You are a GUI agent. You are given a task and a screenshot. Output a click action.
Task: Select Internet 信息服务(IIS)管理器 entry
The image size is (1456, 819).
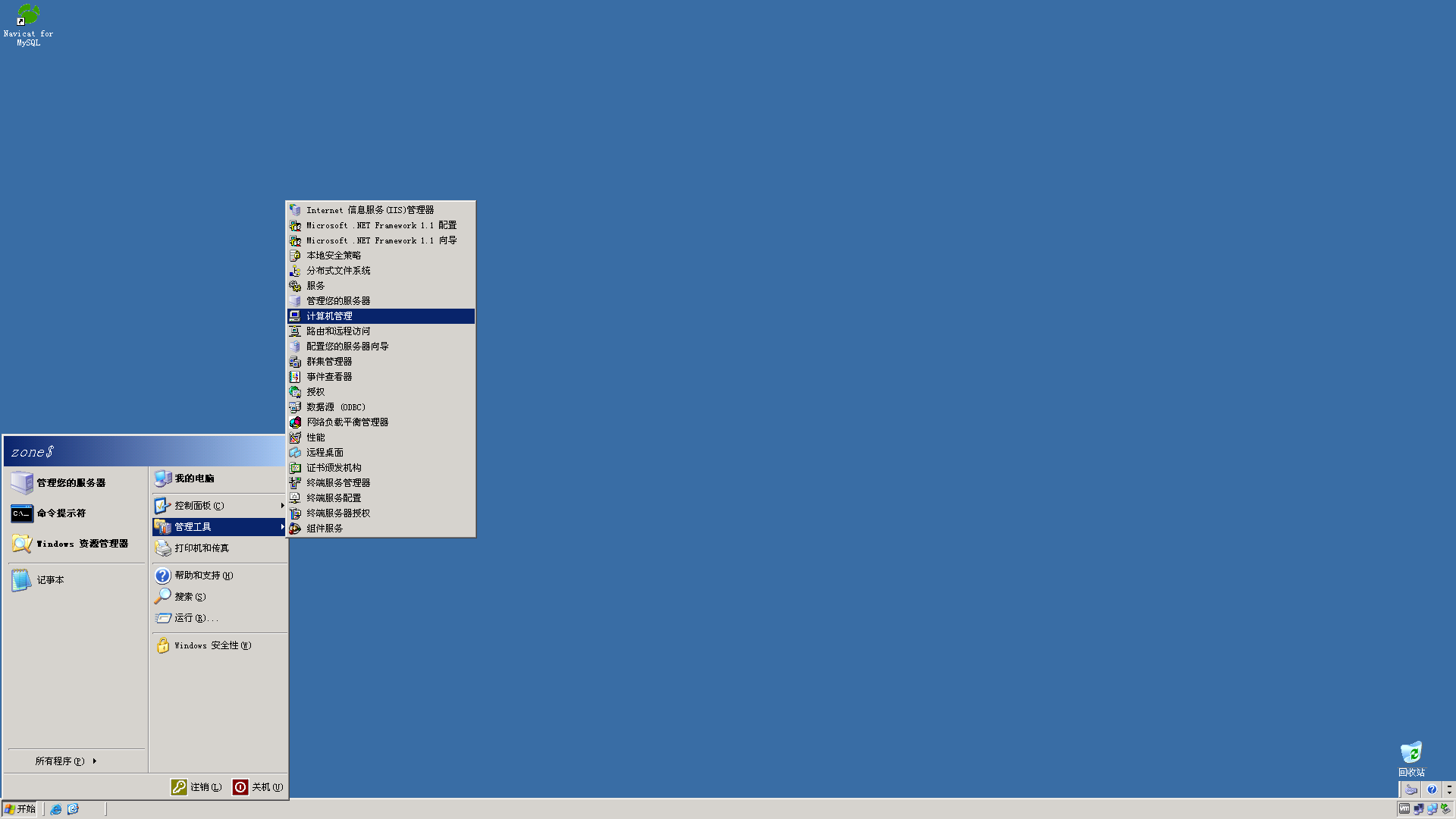pos(370,210)
